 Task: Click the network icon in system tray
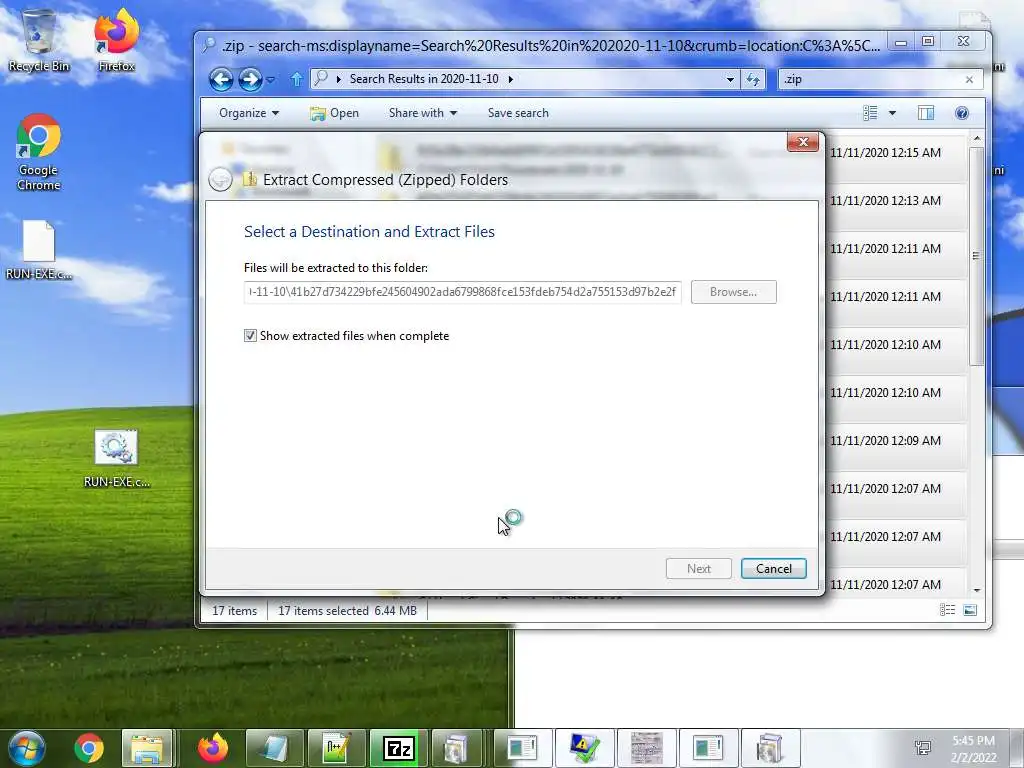coord(923,748)
